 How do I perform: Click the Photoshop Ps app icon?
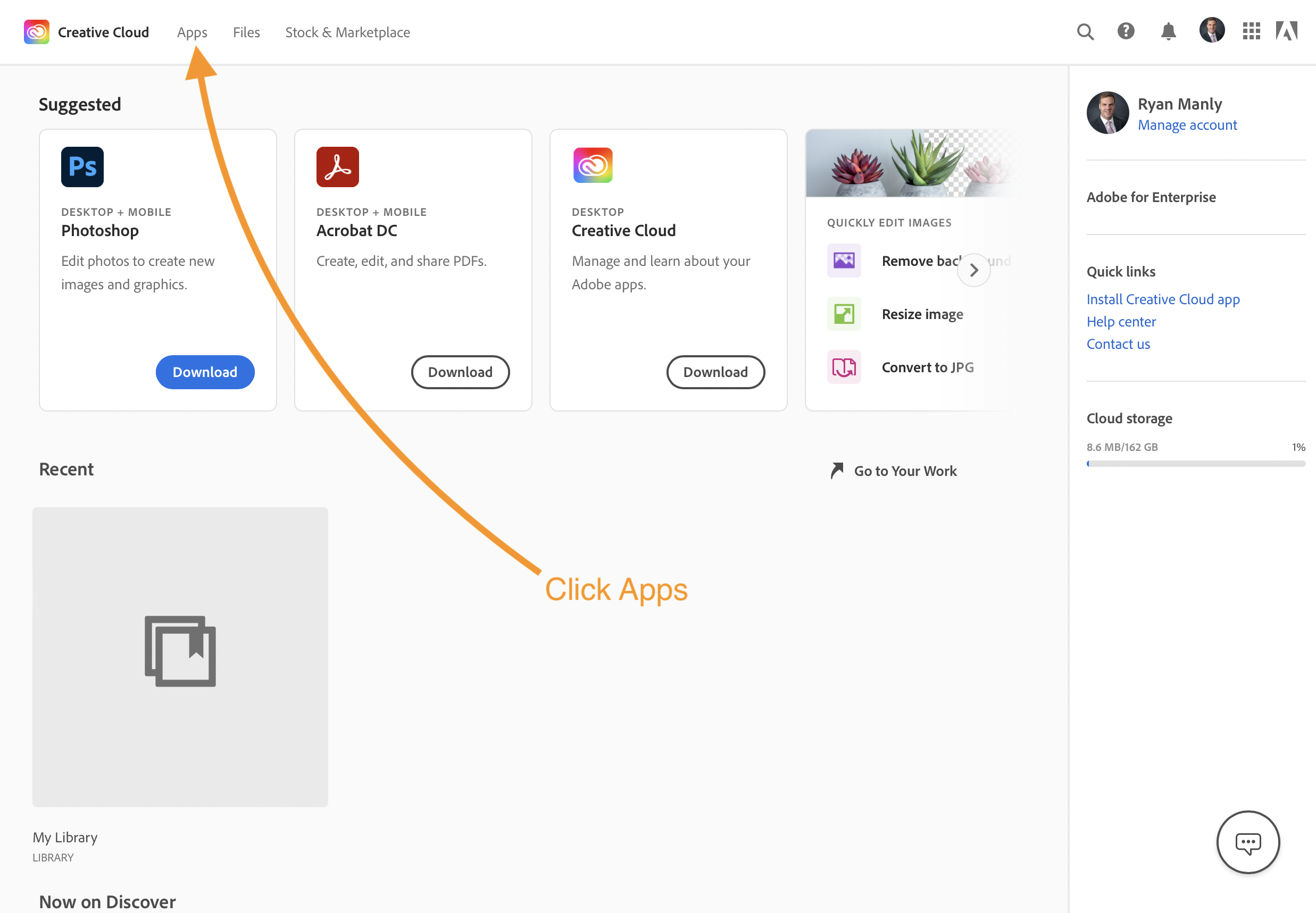[82, 167]
